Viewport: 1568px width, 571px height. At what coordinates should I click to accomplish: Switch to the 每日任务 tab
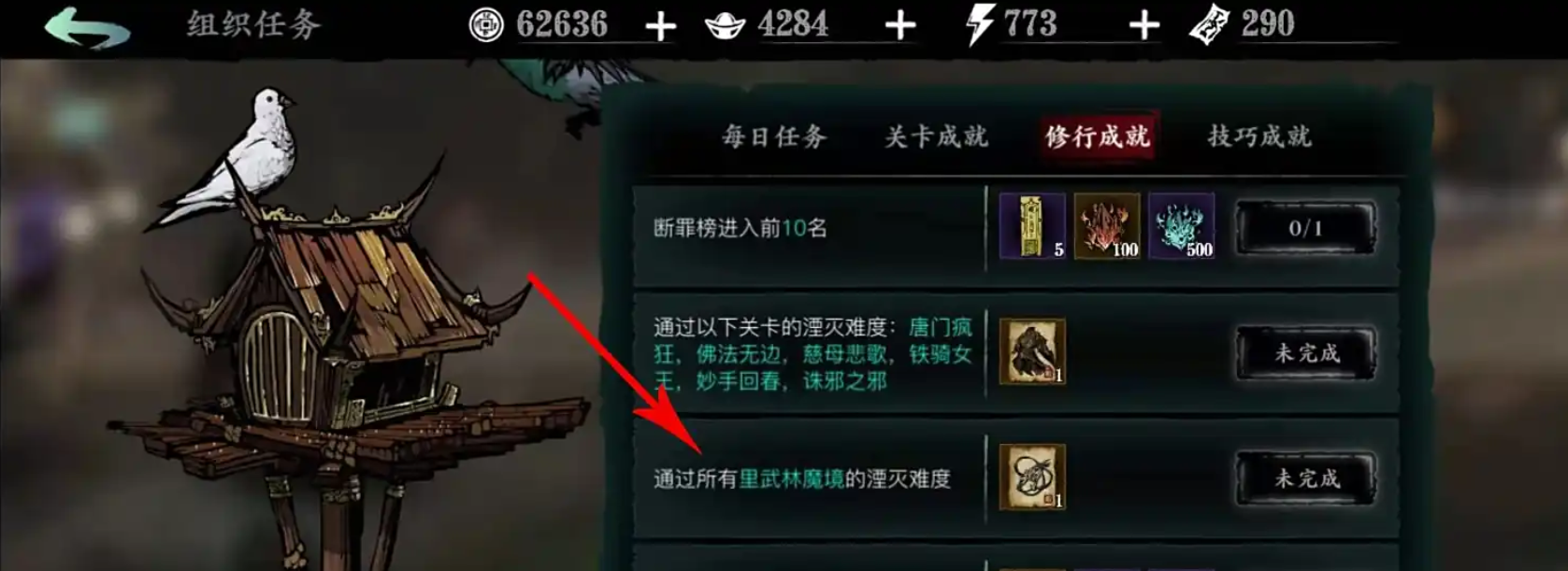pos(774,136)
